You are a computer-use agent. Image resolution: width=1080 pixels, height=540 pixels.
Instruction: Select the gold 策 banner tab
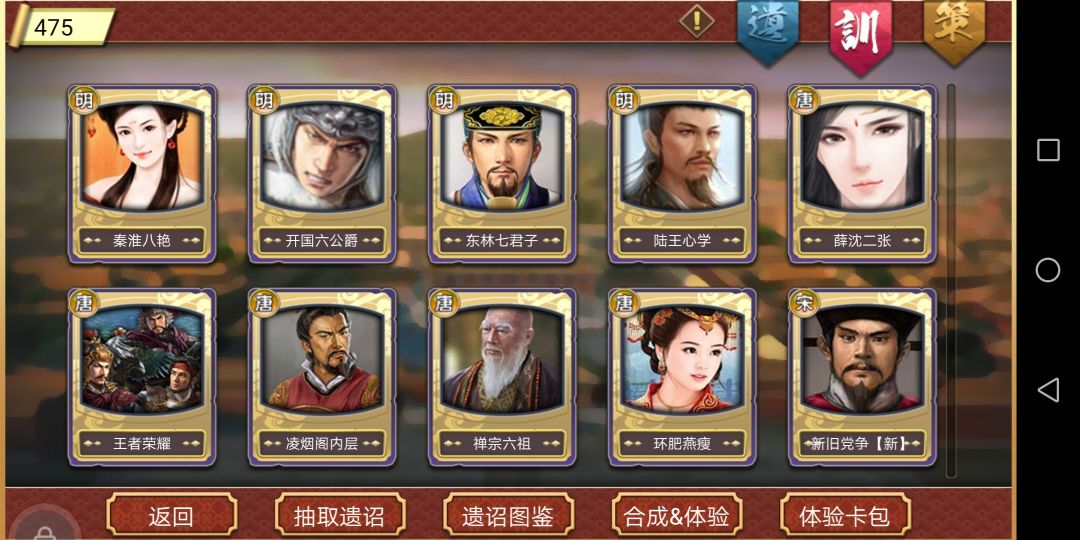[x=954, y=30]
